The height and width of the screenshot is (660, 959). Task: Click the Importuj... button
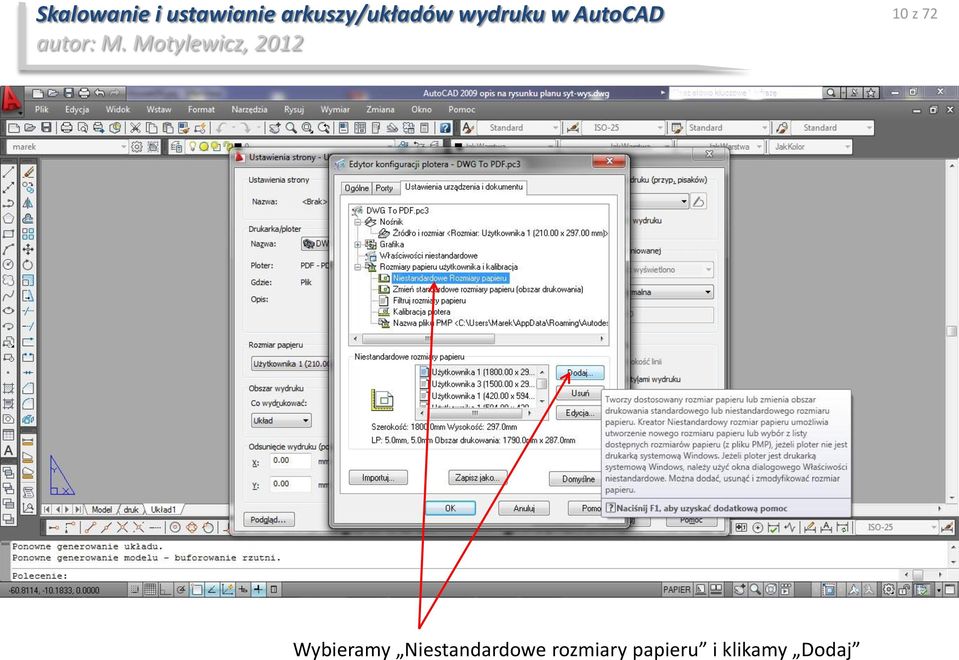click(x=377, y=478)
